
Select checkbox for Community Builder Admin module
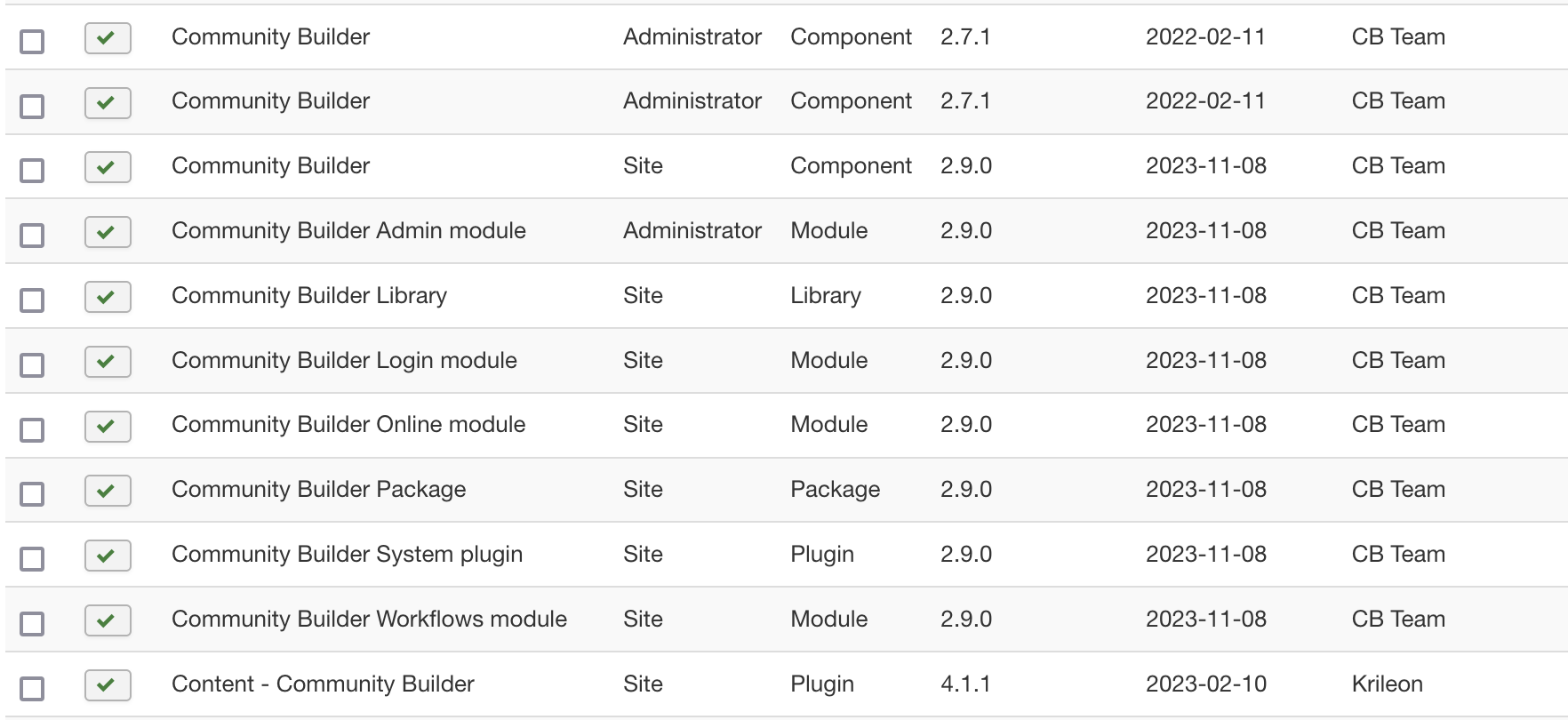[32, 235]
